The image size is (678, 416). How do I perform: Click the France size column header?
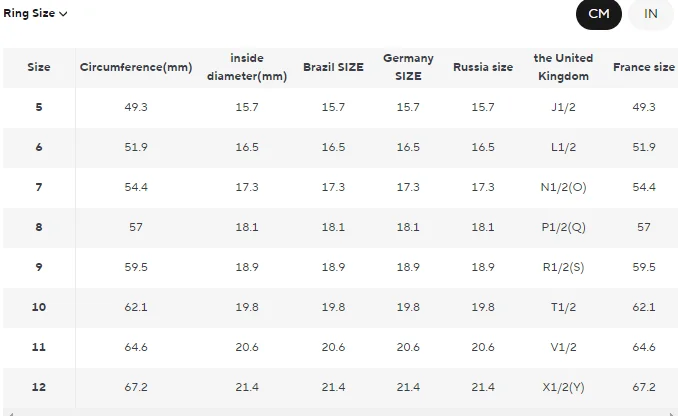[x=644, y=67]
